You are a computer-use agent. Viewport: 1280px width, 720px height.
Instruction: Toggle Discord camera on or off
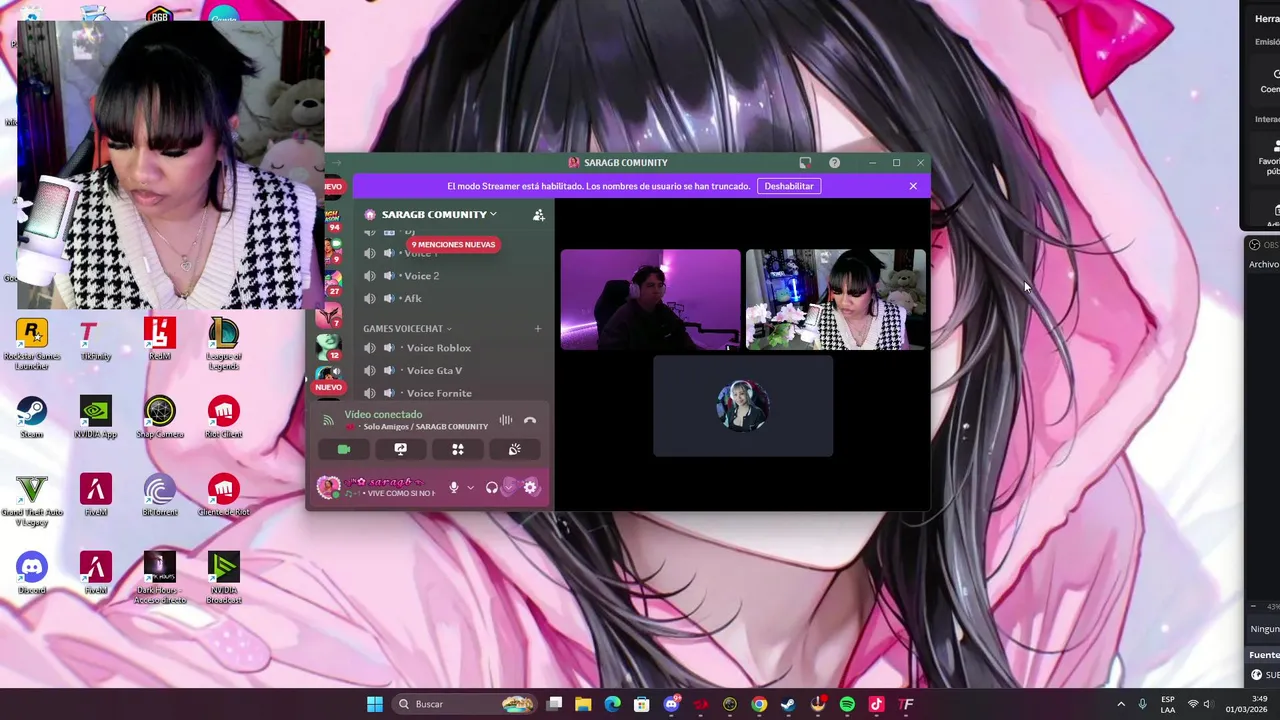344,450
